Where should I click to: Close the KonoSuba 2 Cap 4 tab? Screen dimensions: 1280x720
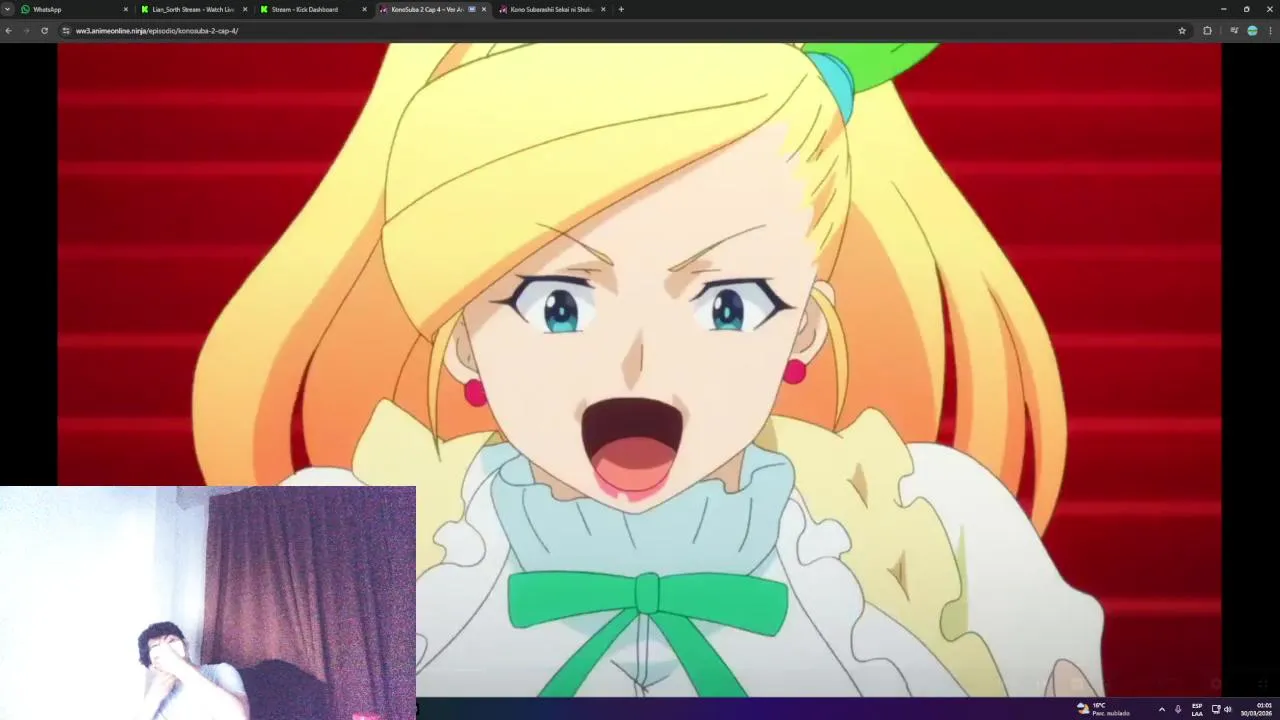[484, 9]
